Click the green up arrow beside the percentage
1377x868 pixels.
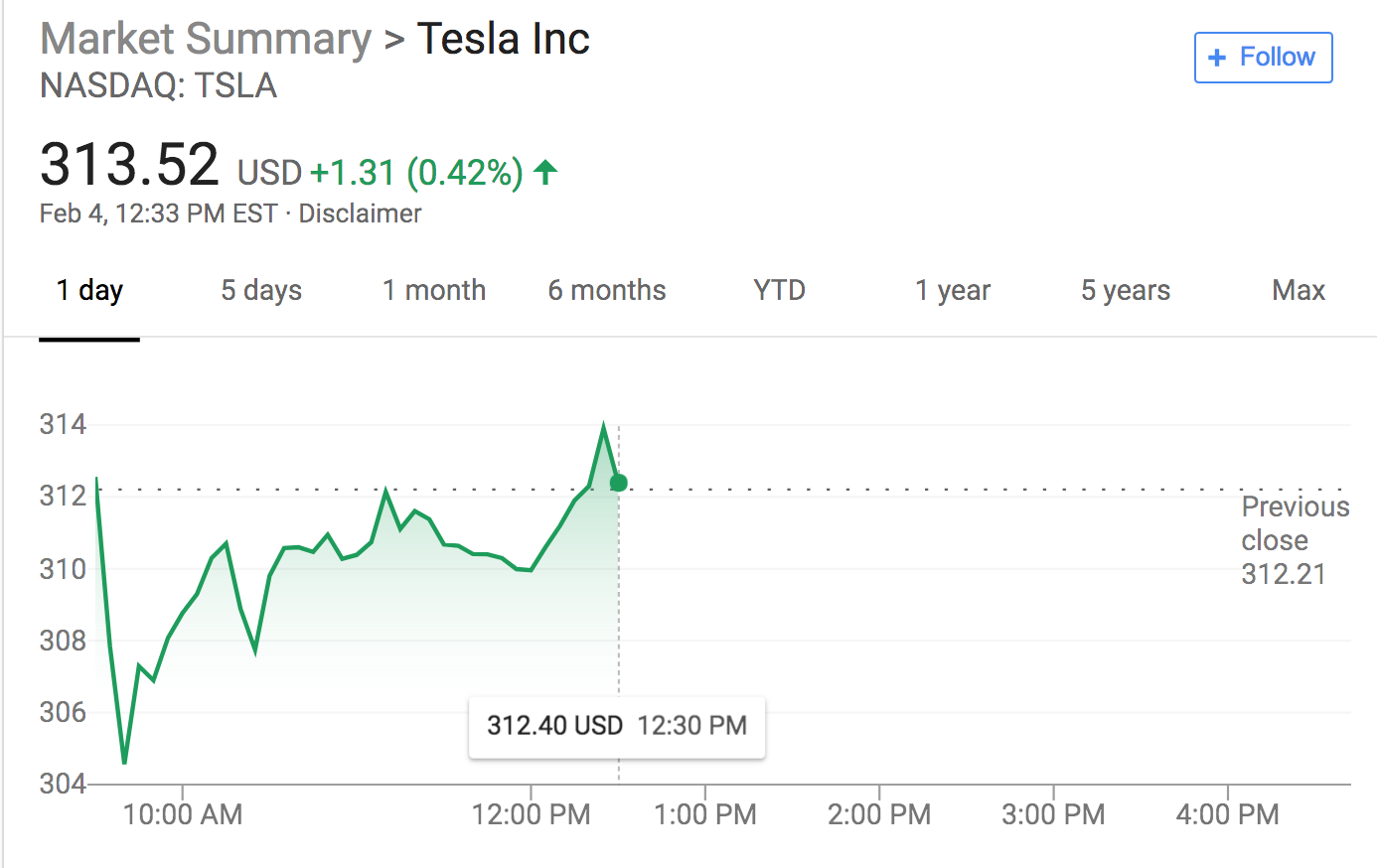545,173
